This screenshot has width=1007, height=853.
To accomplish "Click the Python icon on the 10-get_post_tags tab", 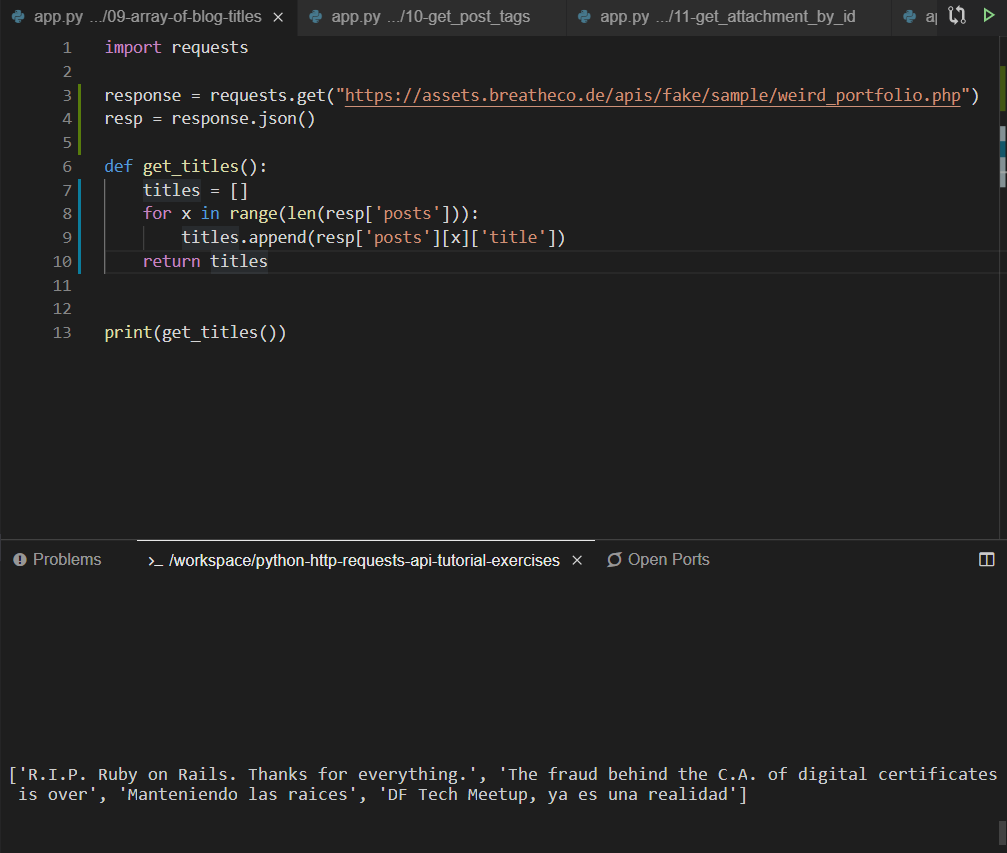I will (x=315, y=17).
